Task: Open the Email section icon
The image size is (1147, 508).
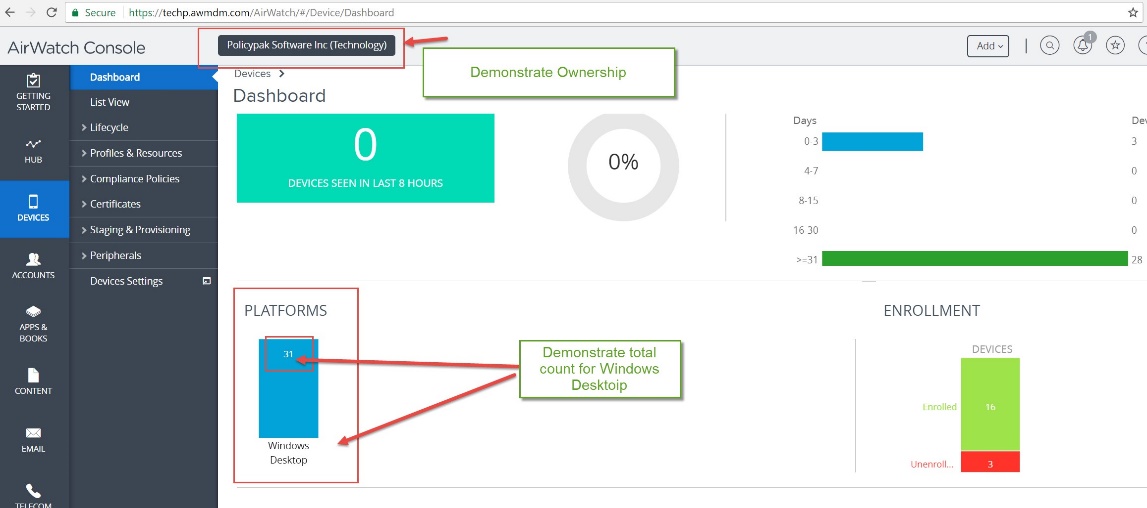Action: click(x=34, y=439)
